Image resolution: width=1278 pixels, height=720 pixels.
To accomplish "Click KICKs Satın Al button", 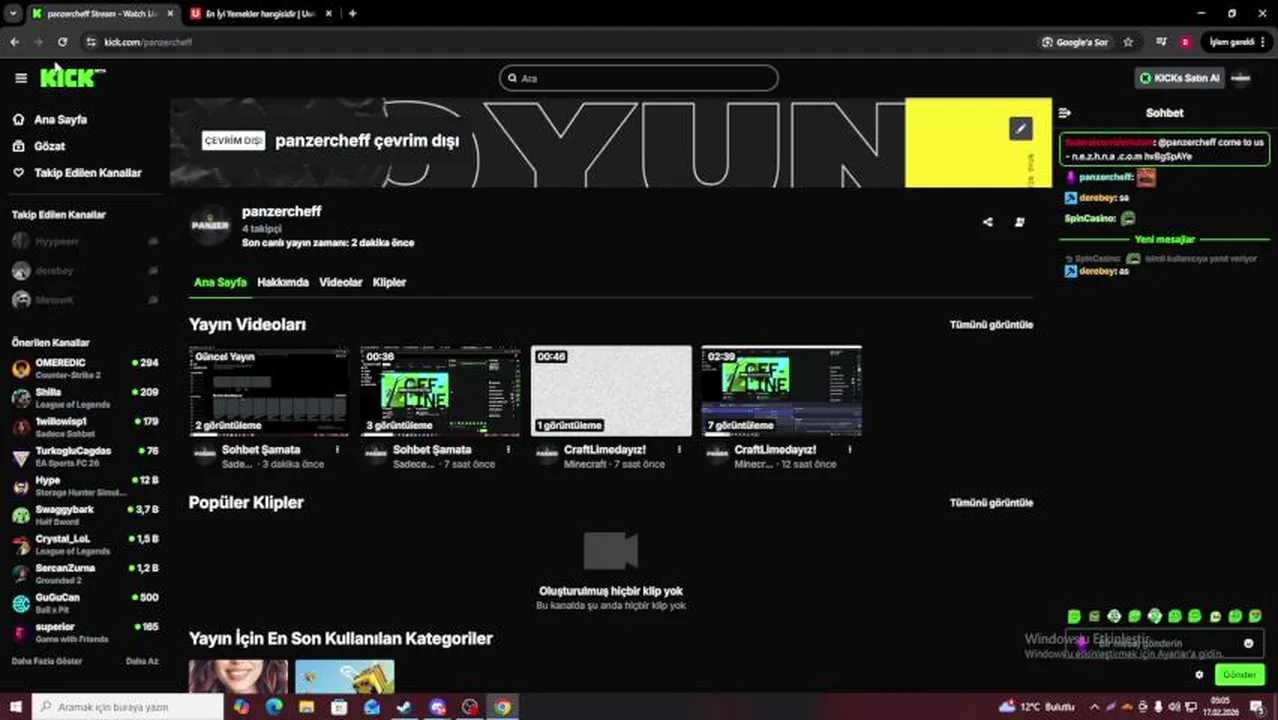I will 1179,78.
